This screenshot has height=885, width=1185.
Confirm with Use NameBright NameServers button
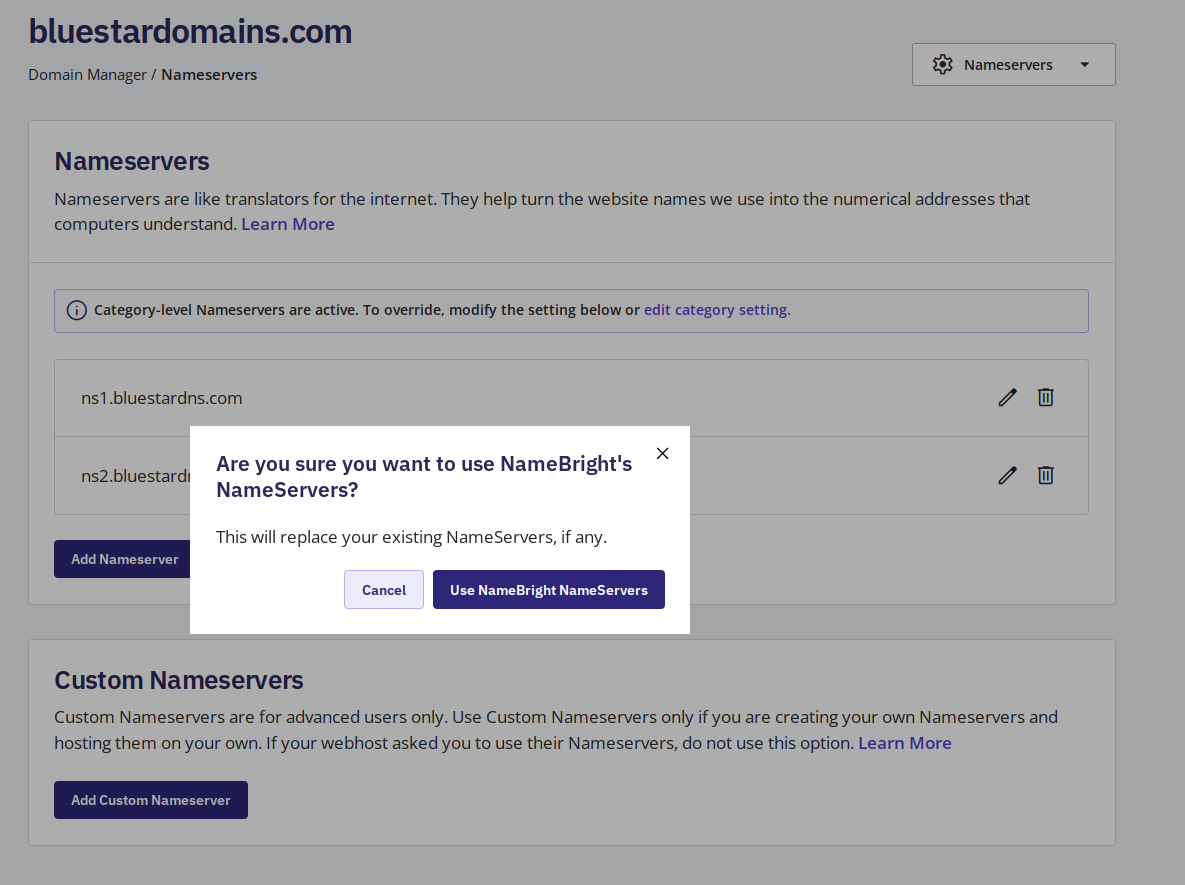tap(548, 590)
